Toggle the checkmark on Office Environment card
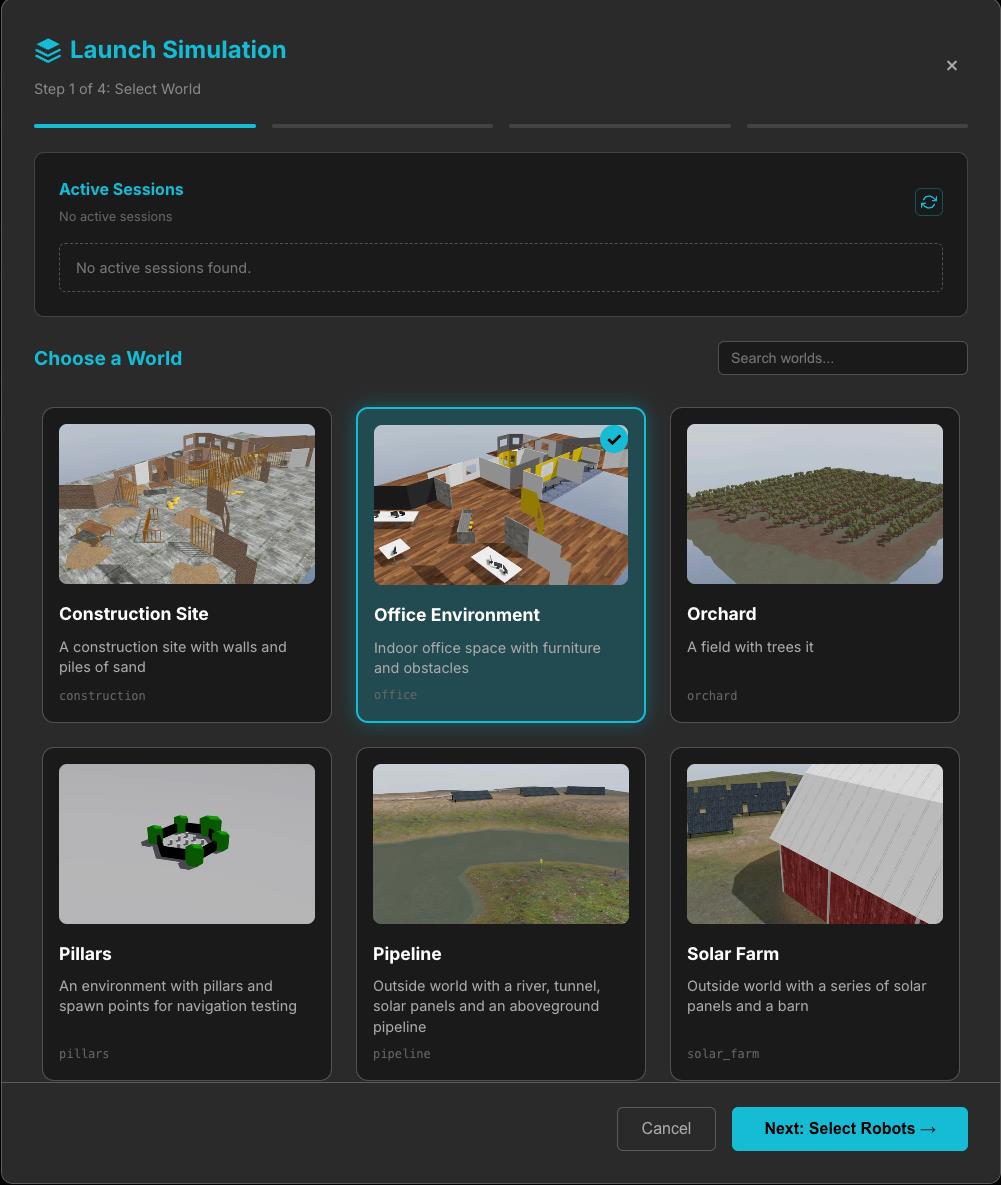 point(613,439)
